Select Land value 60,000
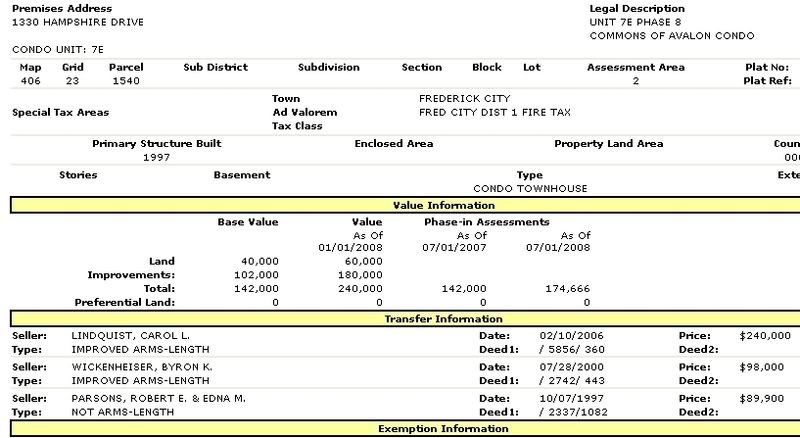 [364, 261]
